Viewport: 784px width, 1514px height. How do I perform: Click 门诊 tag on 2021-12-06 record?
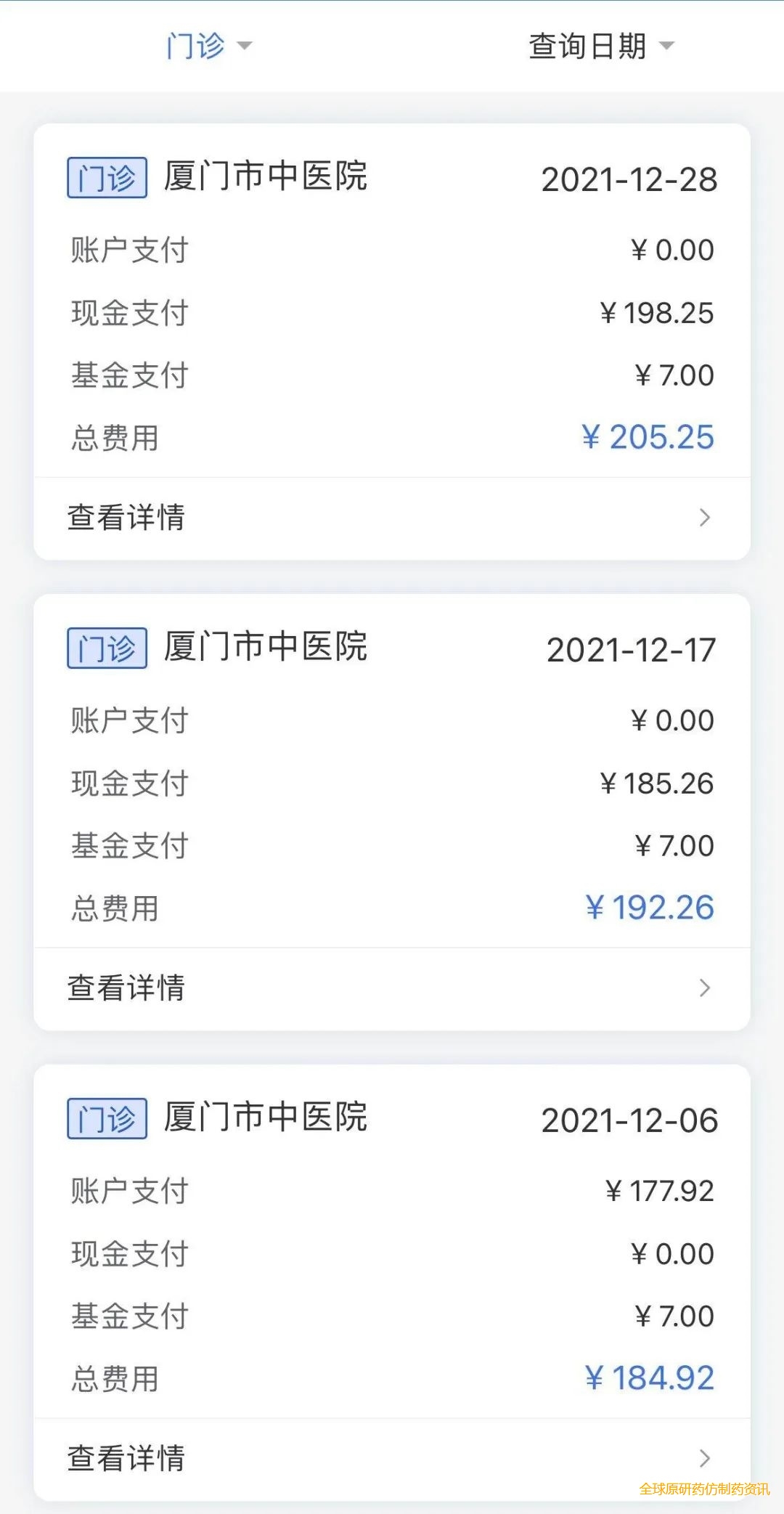pyautogui.click(x=107, y=1119)
